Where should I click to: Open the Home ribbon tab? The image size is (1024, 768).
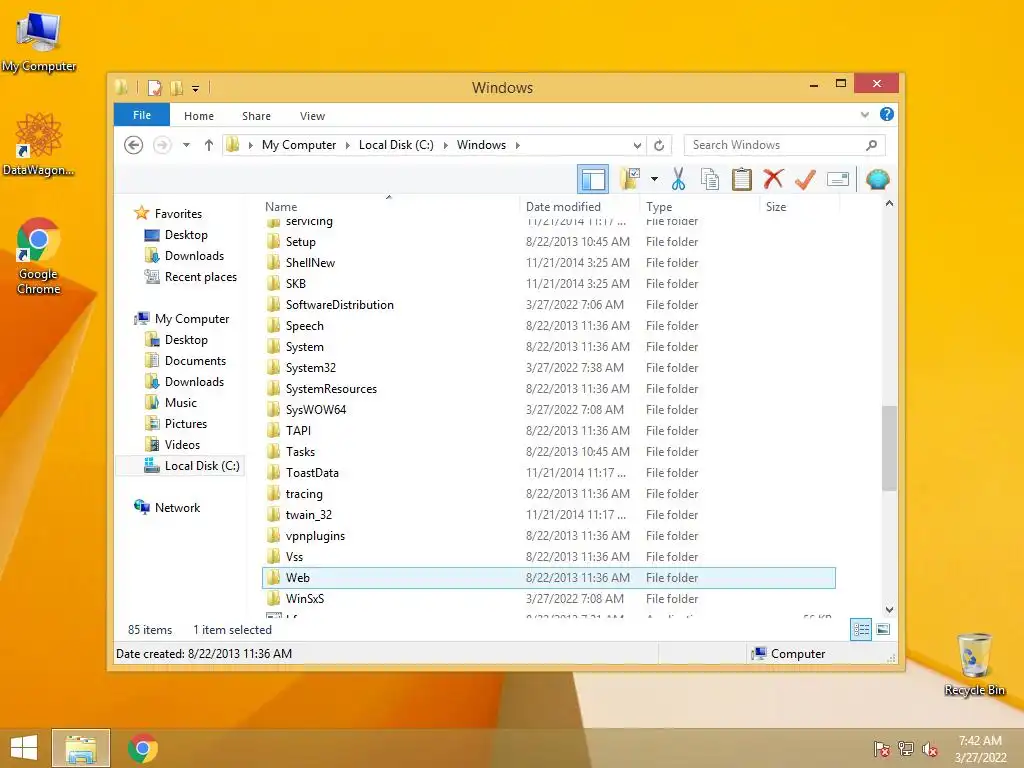[x=199, y=116]
